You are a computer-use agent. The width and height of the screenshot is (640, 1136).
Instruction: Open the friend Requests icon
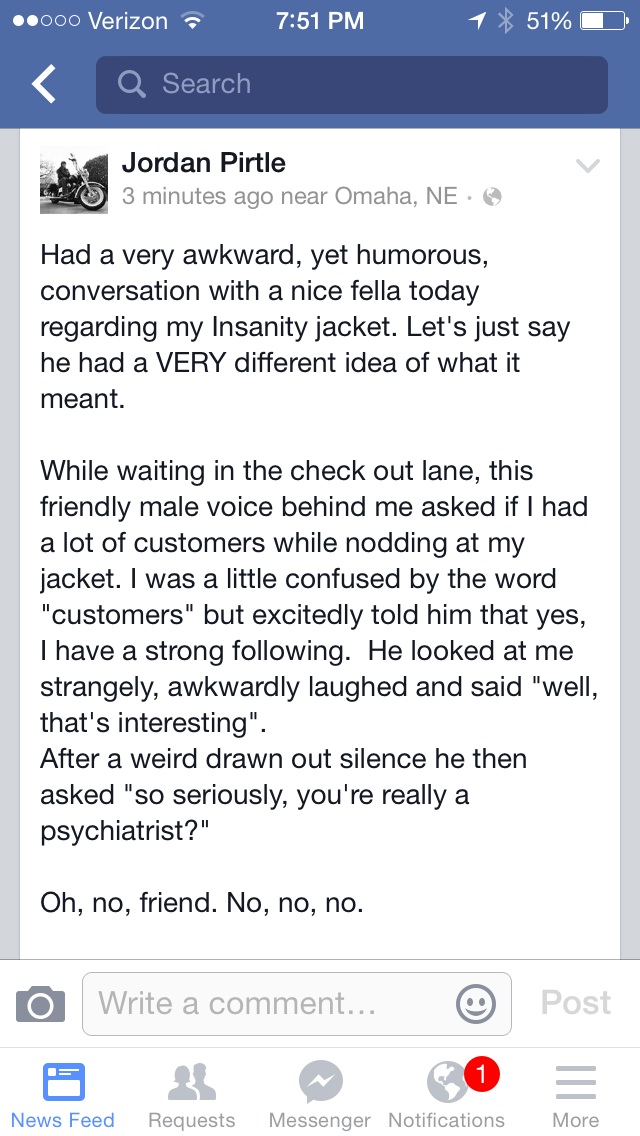coord(191,1082)
